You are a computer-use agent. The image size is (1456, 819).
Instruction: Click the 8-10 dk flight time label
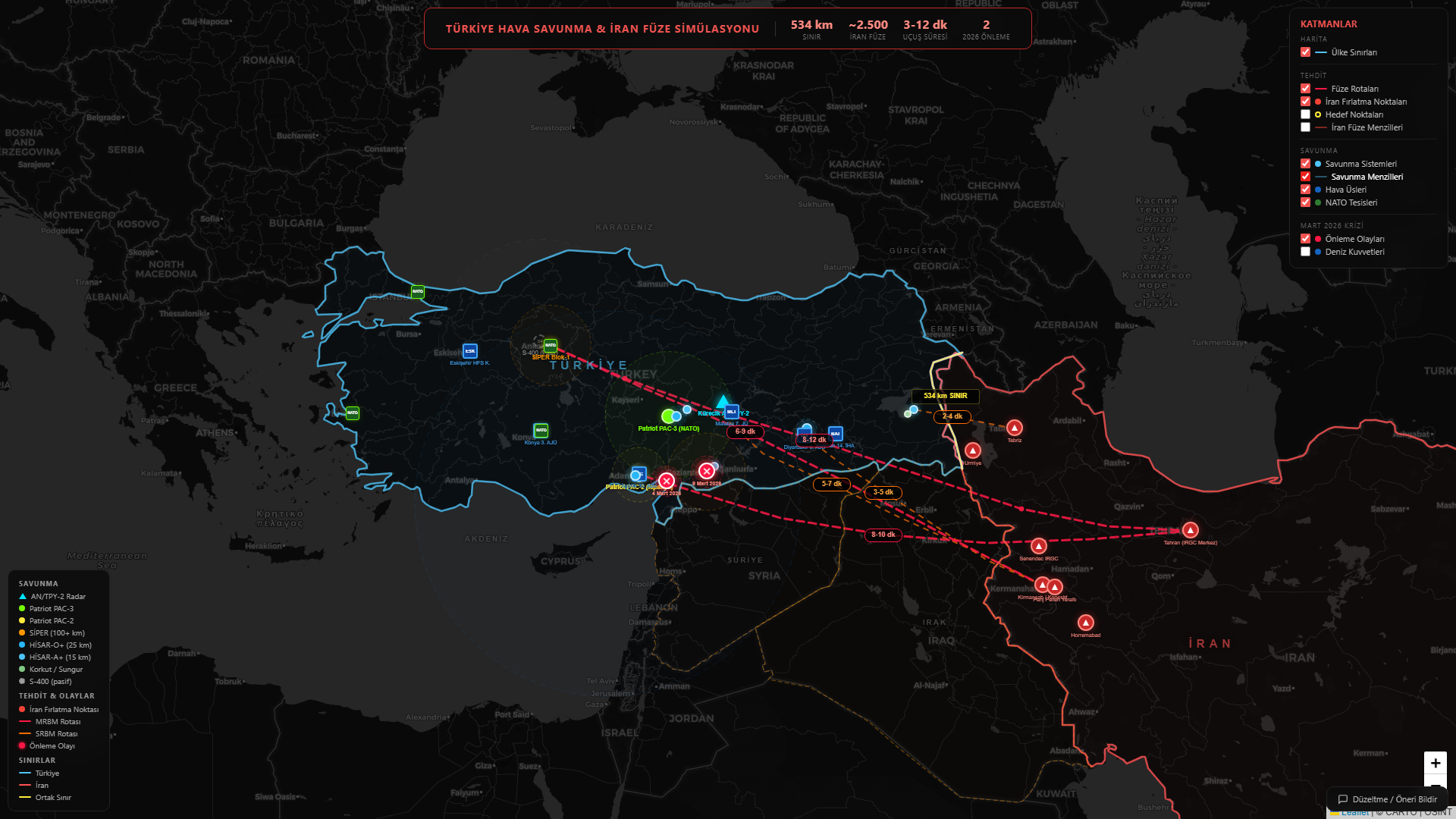(883, 535)
